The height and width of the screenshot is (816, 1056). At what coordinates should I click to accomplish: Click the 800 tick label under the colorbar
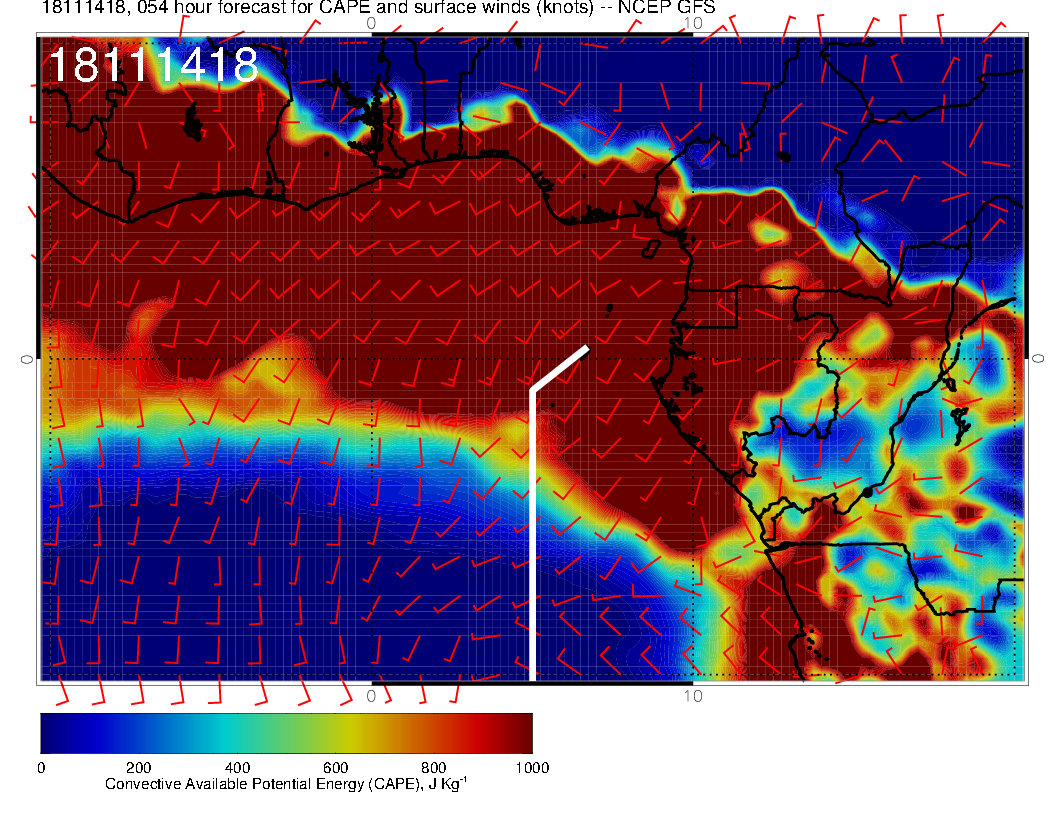coord(433,768)
